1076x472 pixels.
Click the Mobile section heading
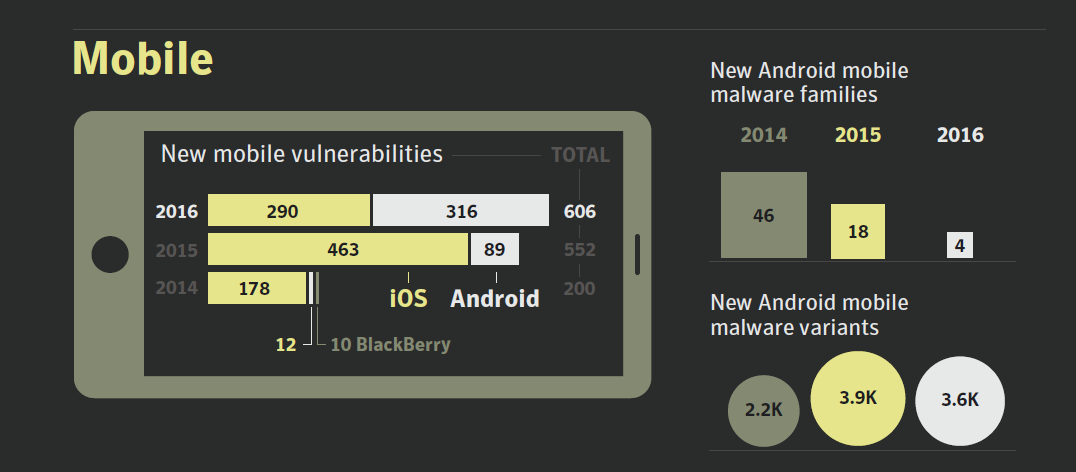(143, 58)
